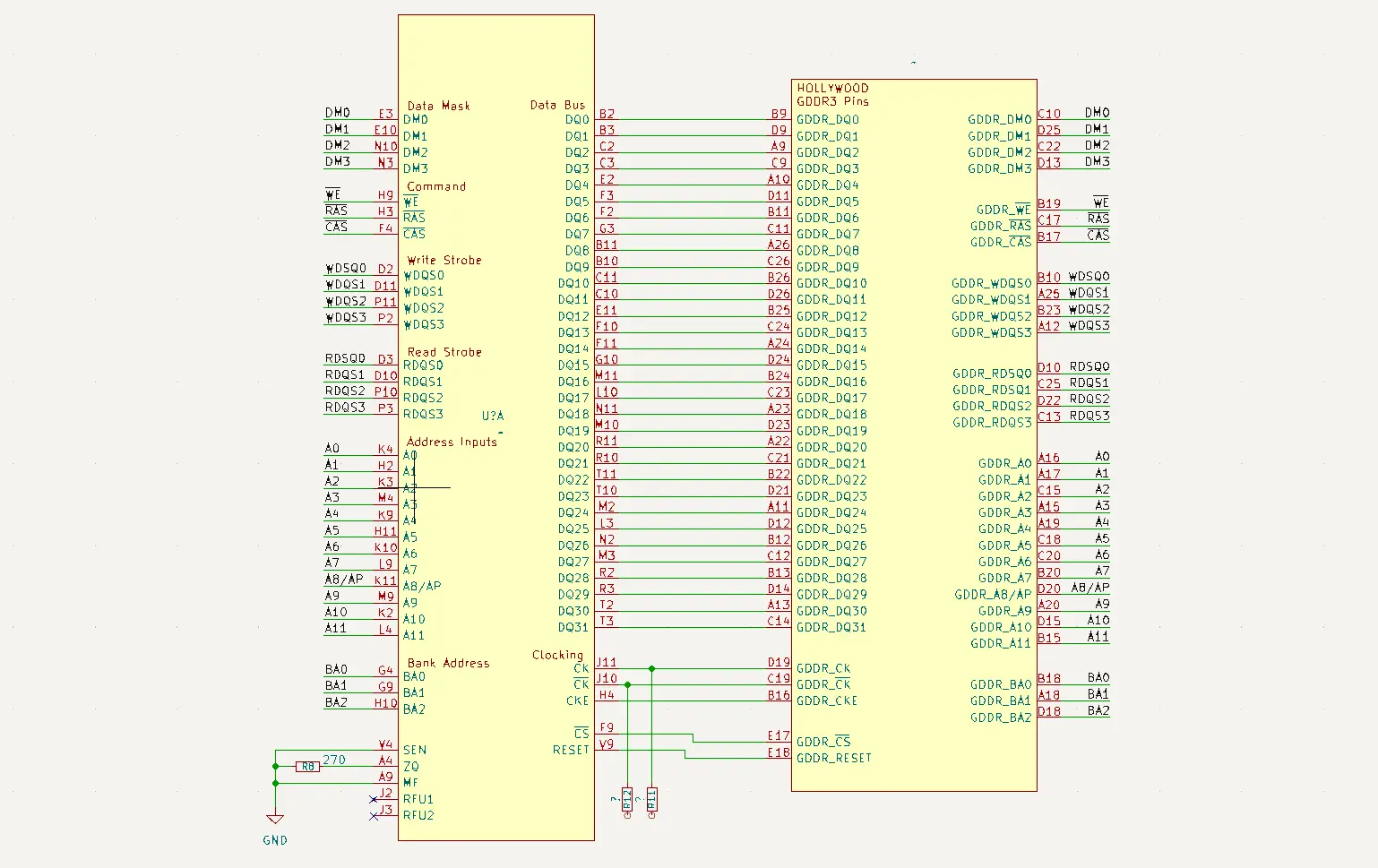Viewport: 1378px width, 868px height.
Task: Click the GDDR_RESET pin name
Action: pos(834,758)
